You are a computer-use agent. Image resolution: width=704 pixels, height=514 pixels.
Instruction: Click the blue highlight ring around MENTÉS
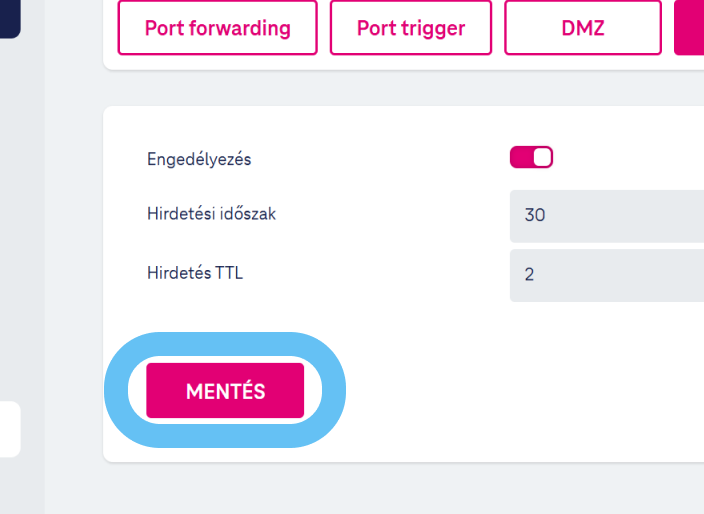pos(120,390)
